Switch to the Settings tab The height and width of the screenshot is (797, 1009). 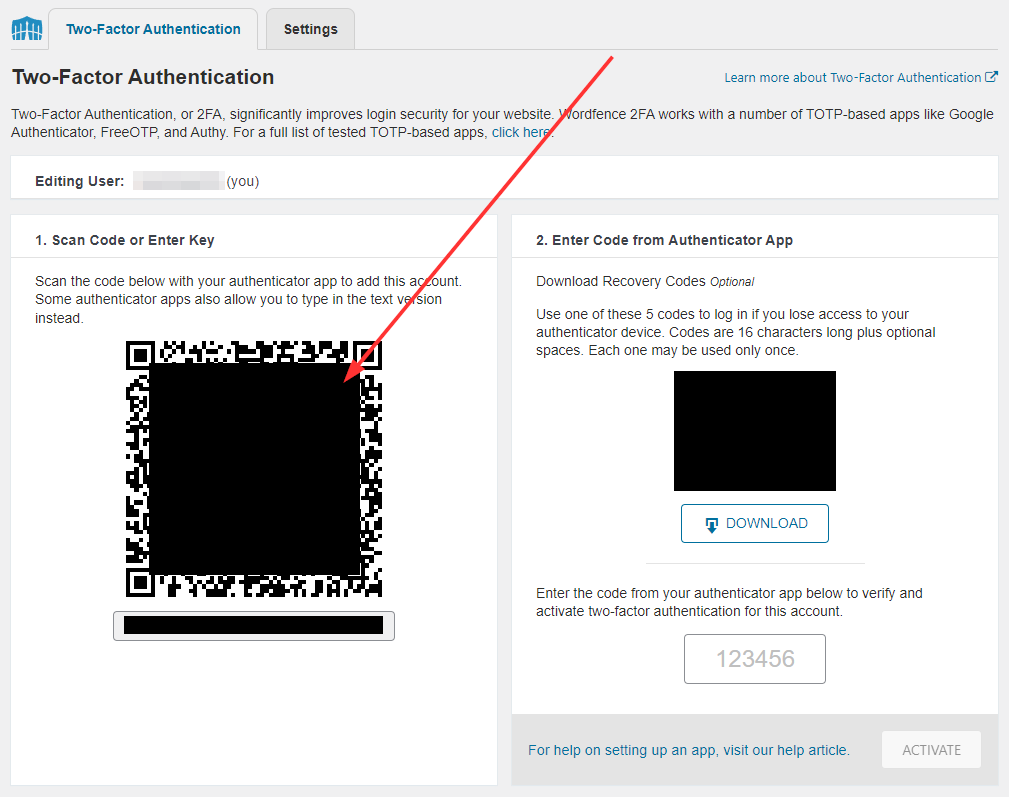pyautogui.click(x=310, y=29)
